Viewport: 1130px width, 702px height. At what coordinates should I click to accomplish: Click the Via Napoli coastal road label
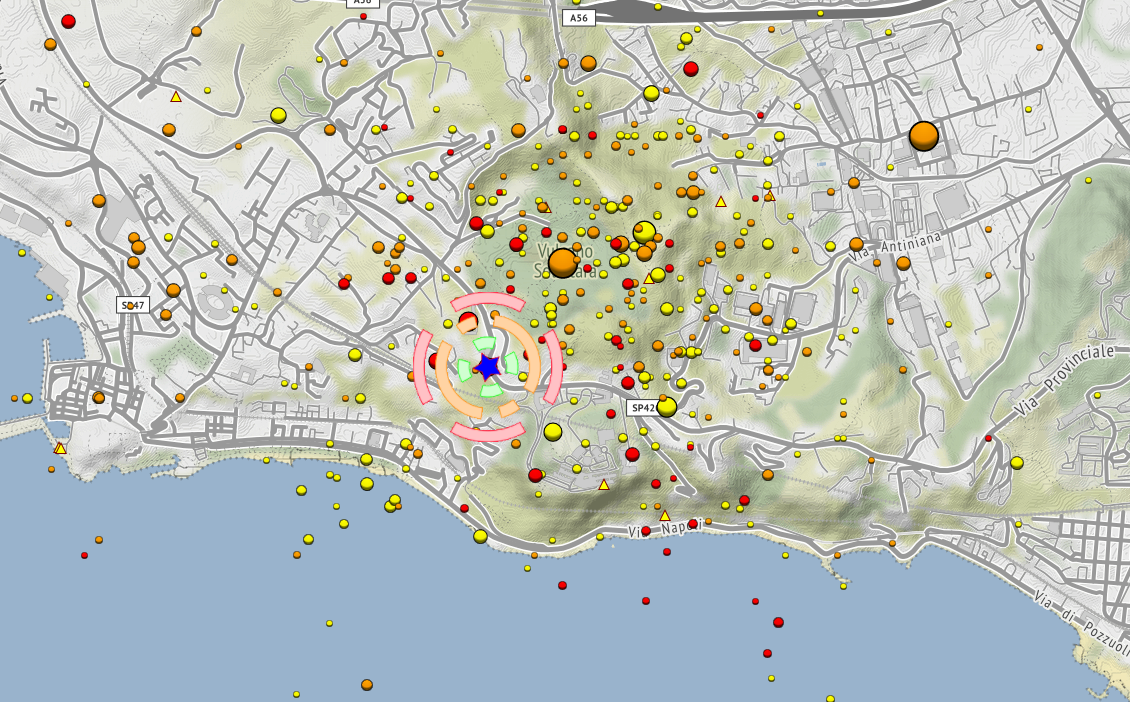point(664,529)
